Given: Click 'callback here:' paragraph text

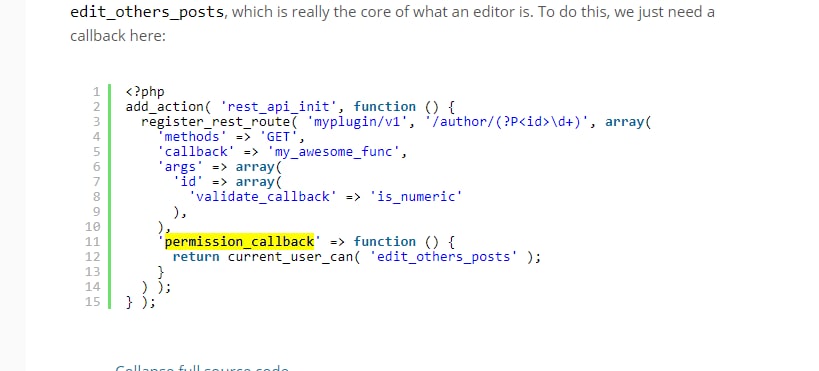Looking at the screenshot, I should point(118,36).
